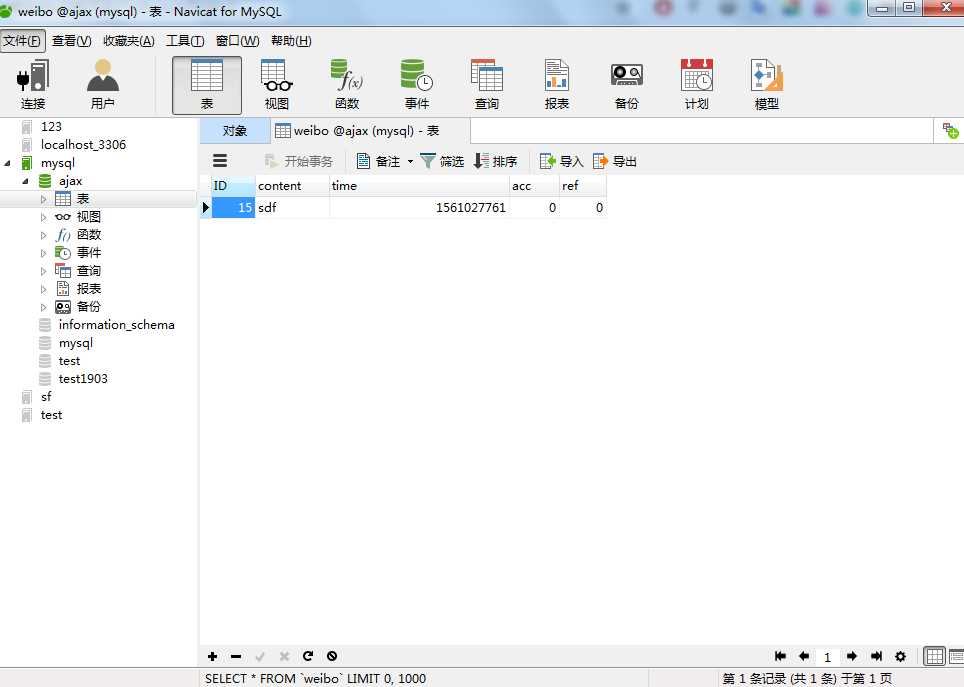Open the 视图 views toolbar icon
This screenshot has height=687, width=964.
point(277,85)
